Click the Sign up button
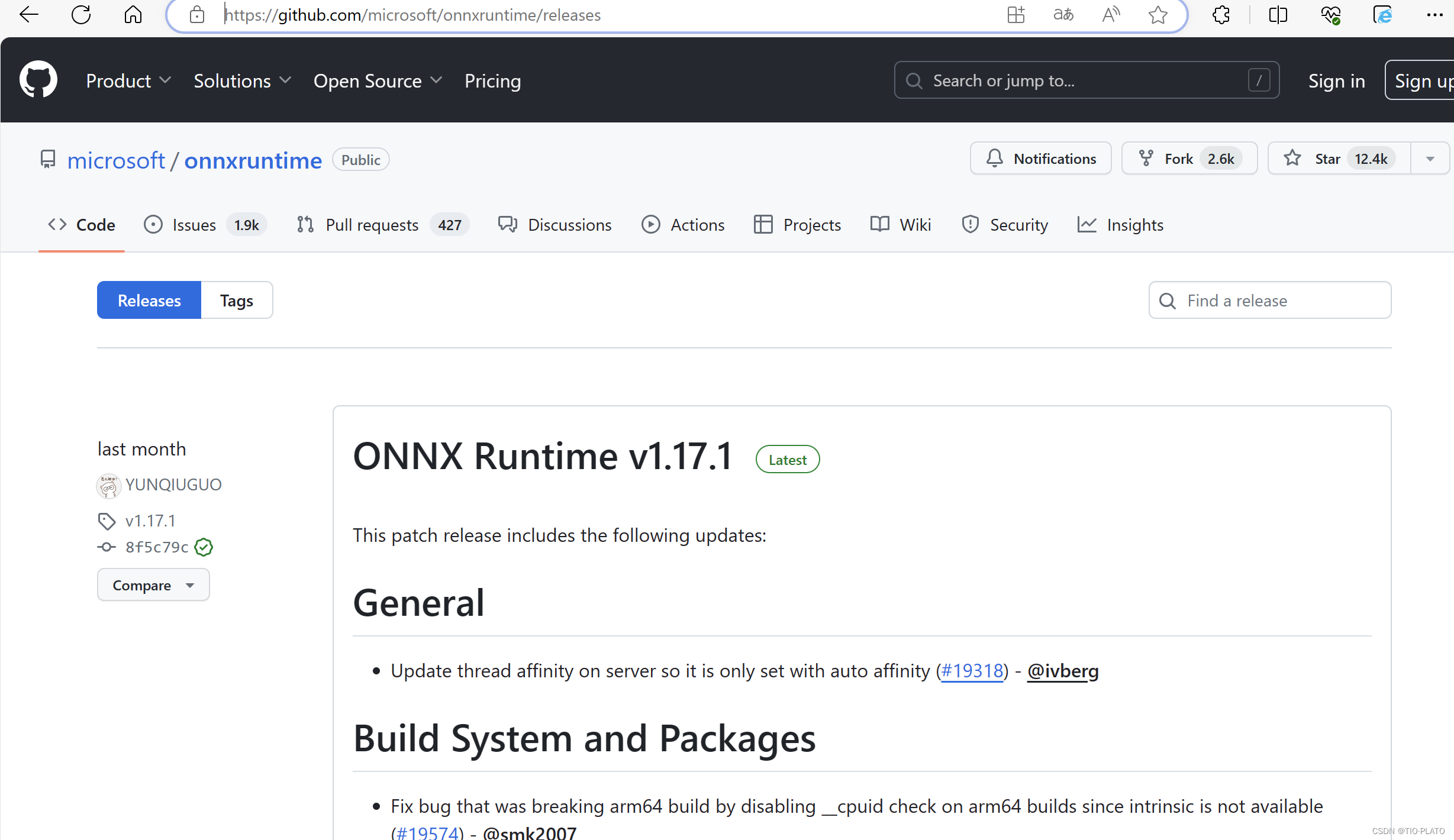The height and width of the screenshot is (840, 1454). (1420, 80)
